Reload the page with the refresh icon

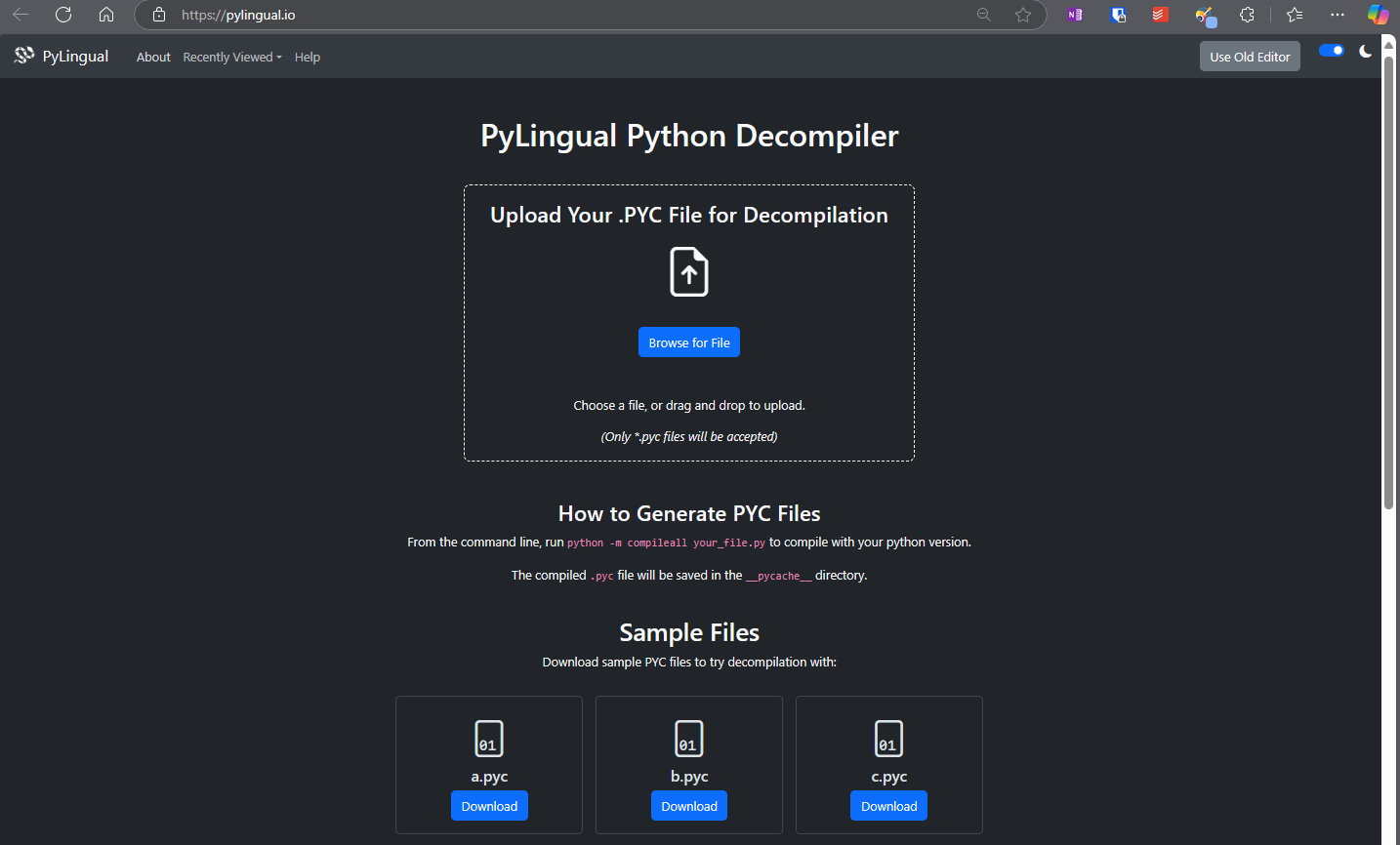[63, 15]
